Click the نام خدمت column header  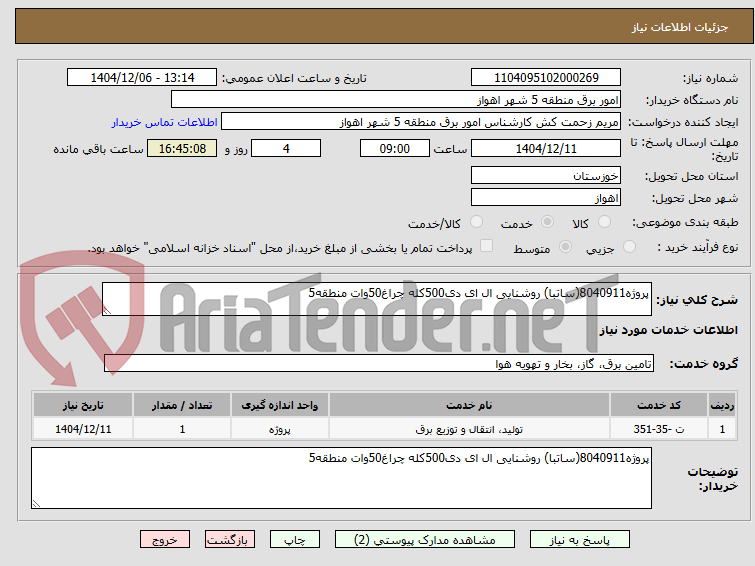[469, 405]
